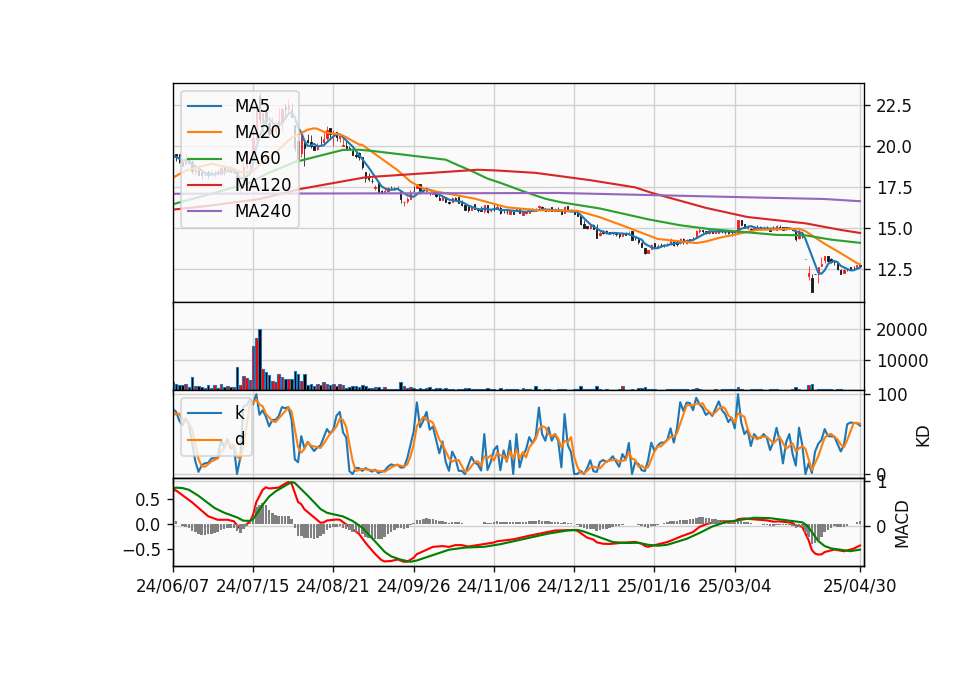
Task: Click the 22.5 price axis value
Action: [x=894, y=106]
